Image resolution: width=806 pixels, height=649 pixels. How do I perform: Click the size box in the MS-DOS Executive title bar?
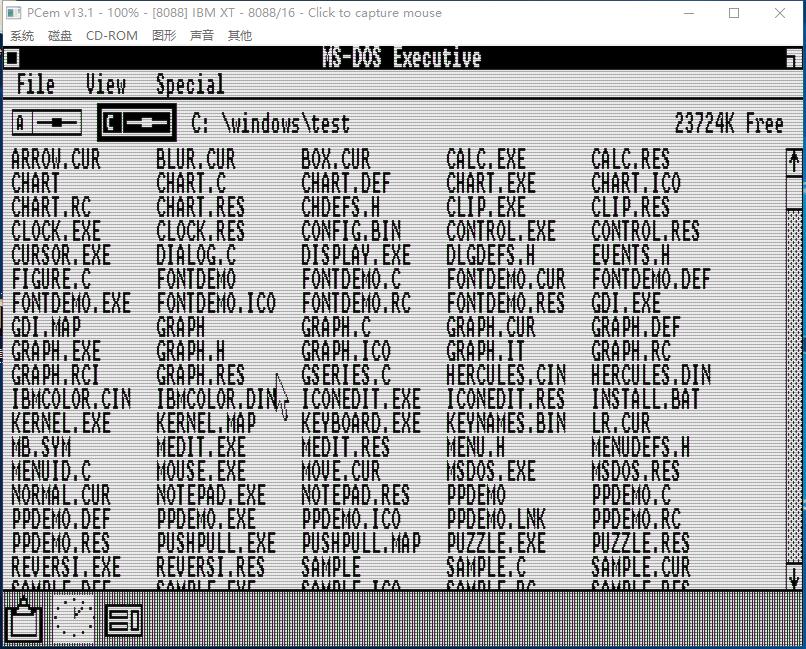coord(794,57)
